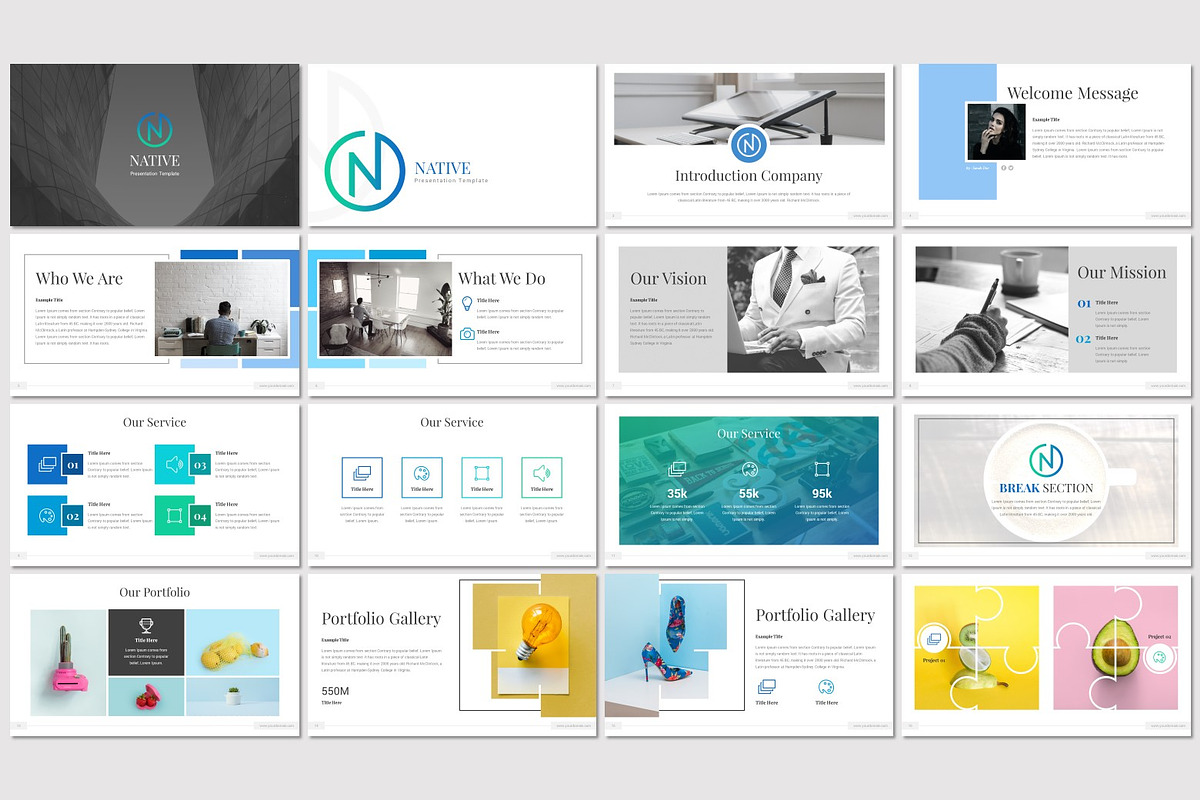Viewport: 1200px width, 800px height.
Task: Click the first outlined layers icon box on the second Our Service slide
Action: pyautogui.click(x=362, y=477)
